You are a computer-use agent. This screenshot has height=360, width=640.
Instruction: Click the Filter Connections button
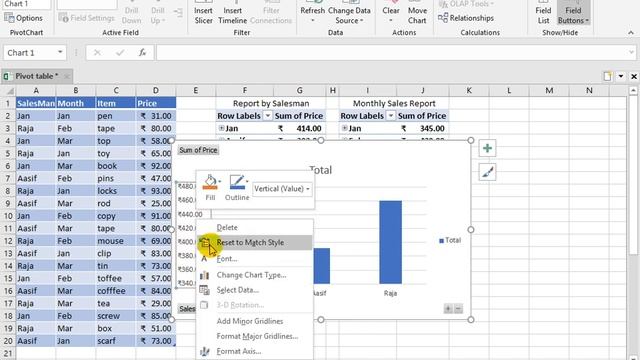click(x=271, y=15)
